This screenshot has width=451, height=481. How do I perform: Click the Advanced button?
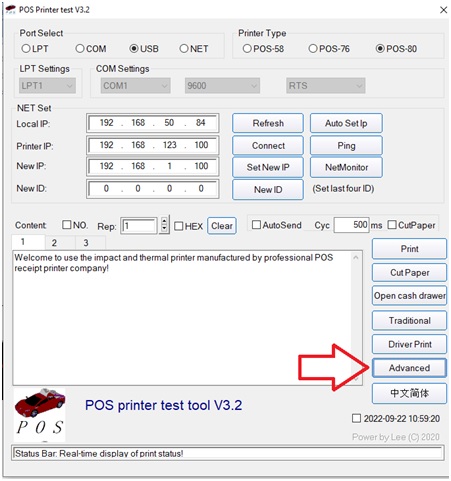[x=409, y=368]
